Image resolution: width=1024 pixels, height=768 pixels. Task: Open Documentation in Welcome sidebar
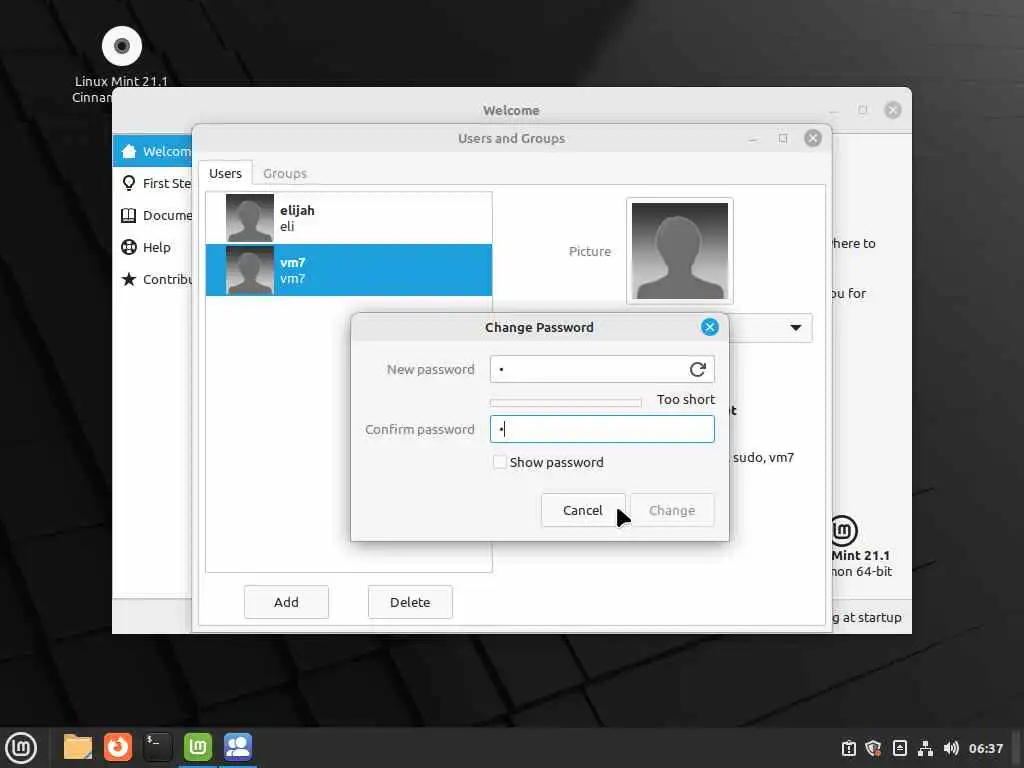153,216
